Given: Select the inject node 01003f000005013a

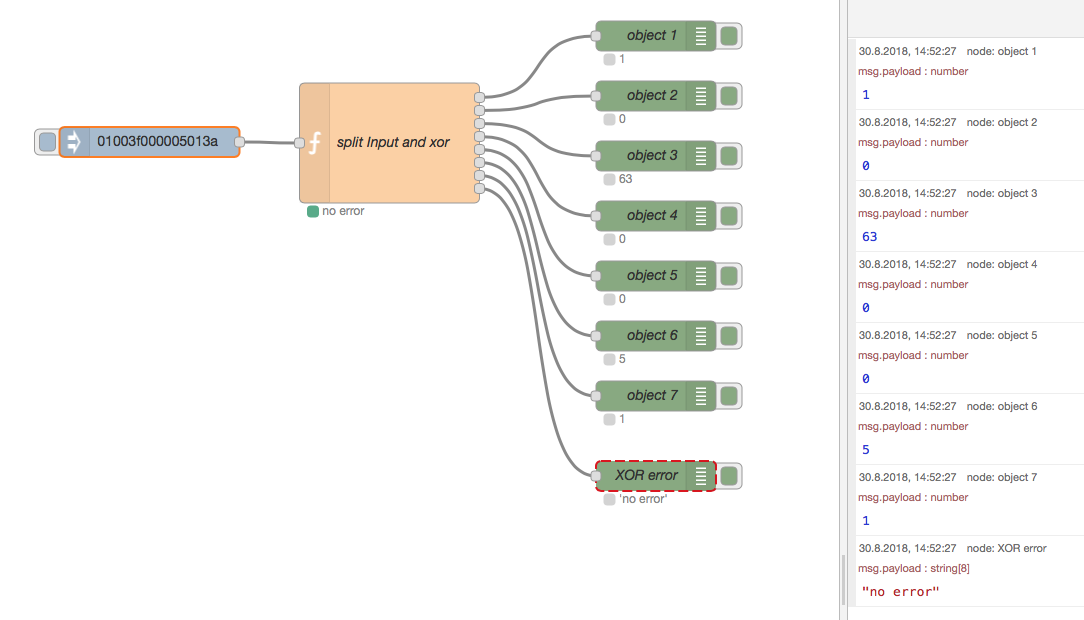Looking at the screenshot, I should (x=149, y=142).
